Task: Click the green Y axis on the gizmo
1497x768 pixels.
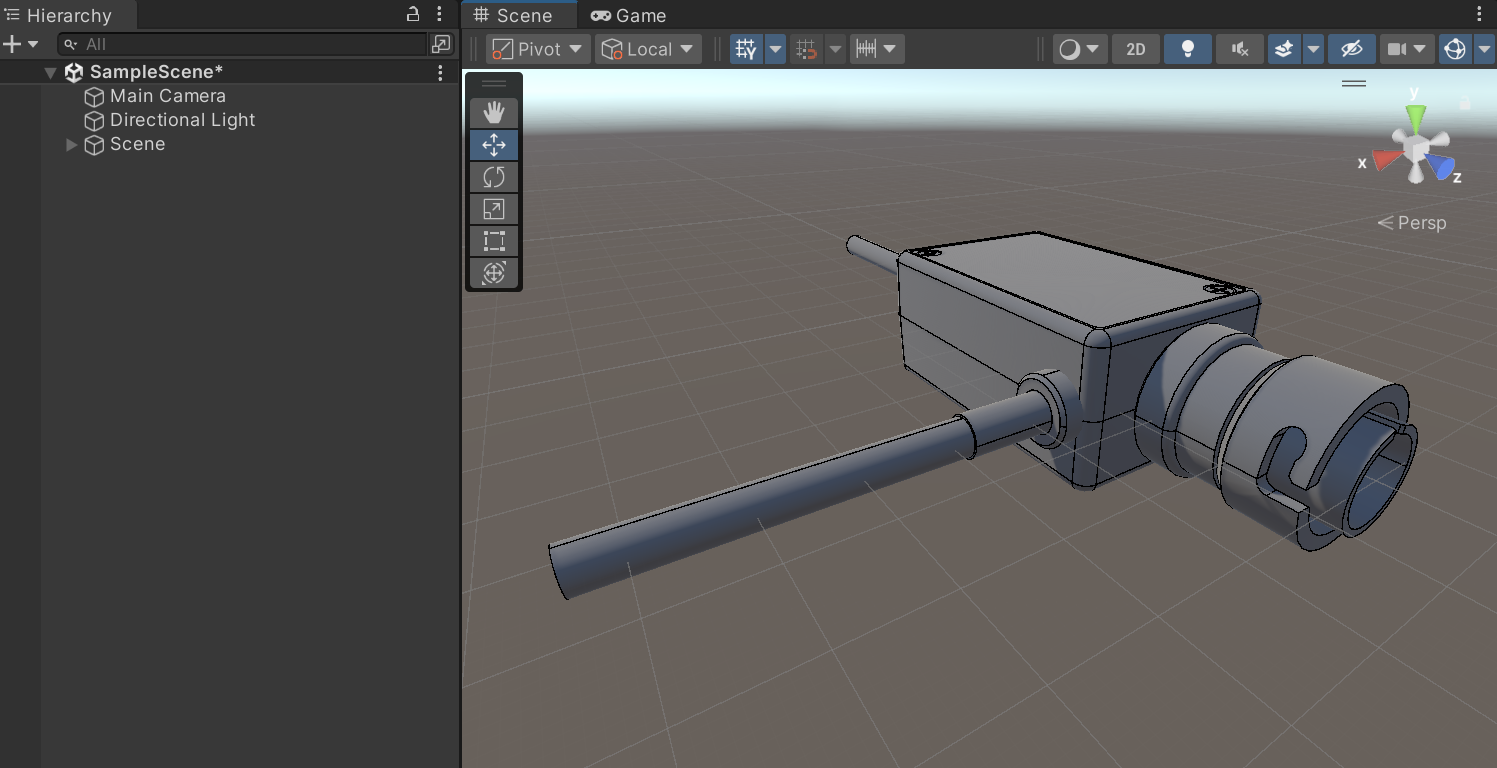Action: [x=1415, y=115]
